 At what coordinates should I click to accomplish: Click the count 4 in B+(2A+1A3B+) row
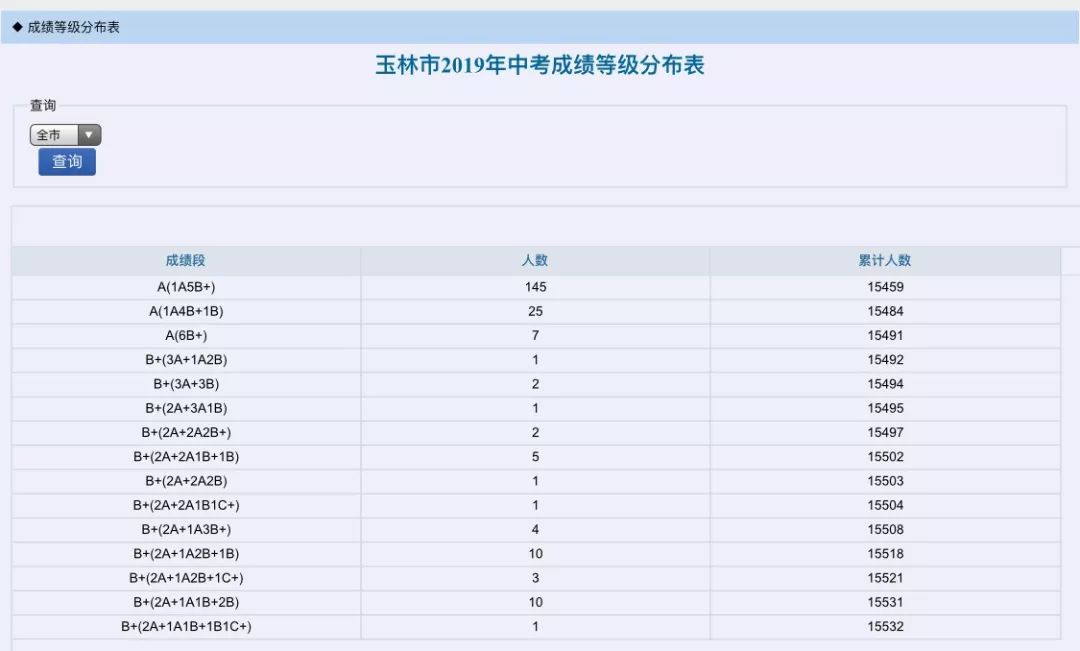click(x=535, y=530)
